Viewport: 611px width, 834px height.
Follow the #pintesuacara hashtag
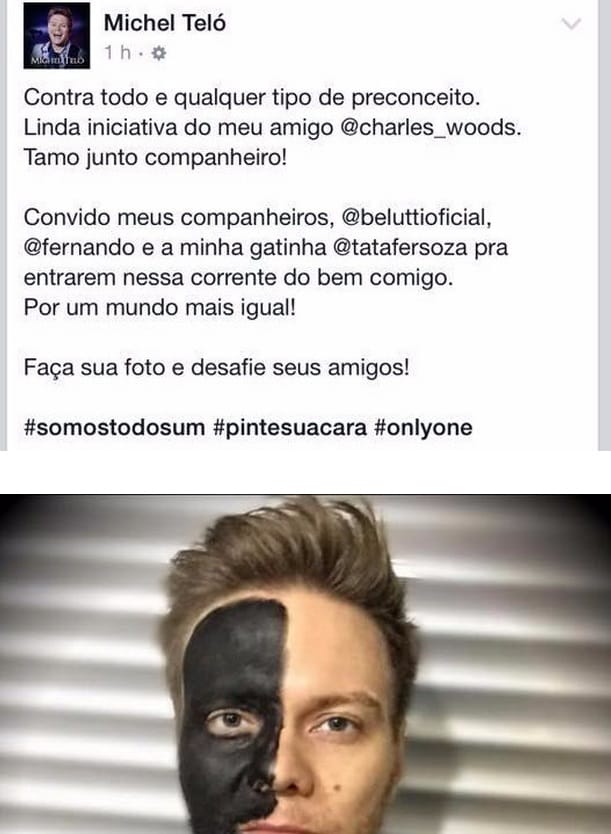(x=290, y=427)
